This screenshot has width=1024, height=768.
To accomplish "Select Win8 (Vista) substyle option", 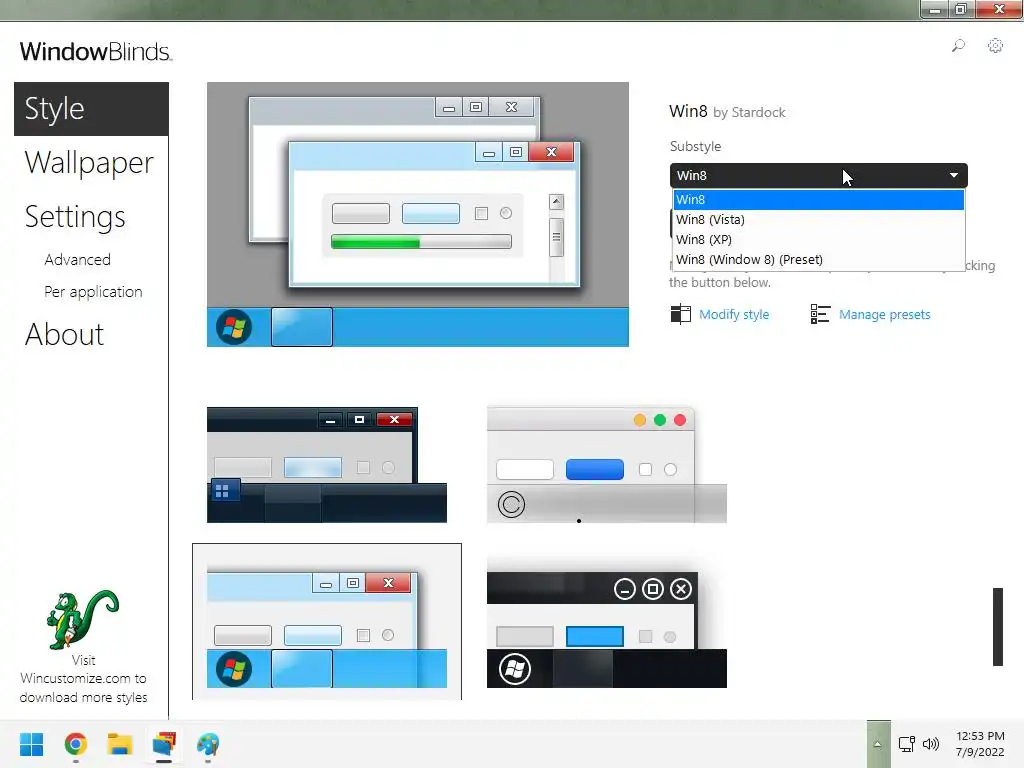I will tap(818, 219).
